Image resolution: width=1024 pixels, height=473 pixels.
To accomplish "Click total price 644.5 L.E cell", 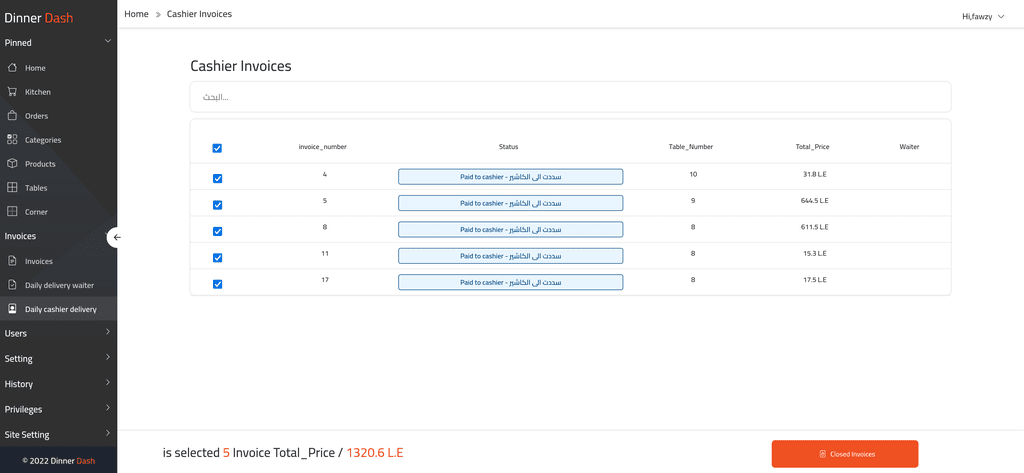I will point(812,201).
